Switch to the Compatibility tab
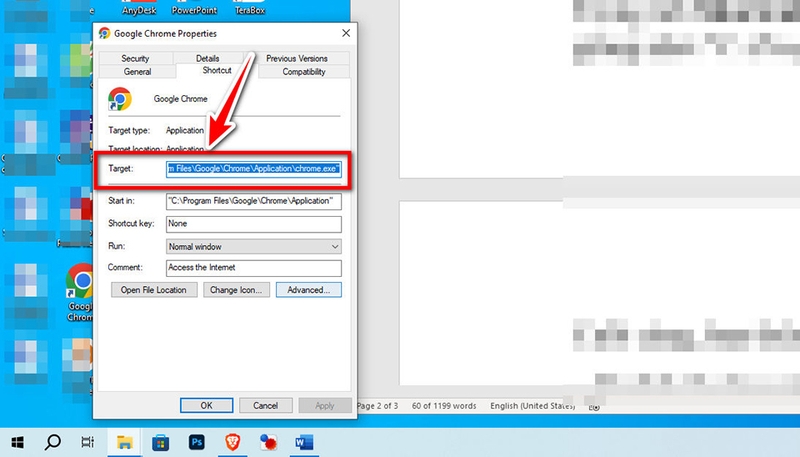Viewport: 800px width, 457px height. 304,71
